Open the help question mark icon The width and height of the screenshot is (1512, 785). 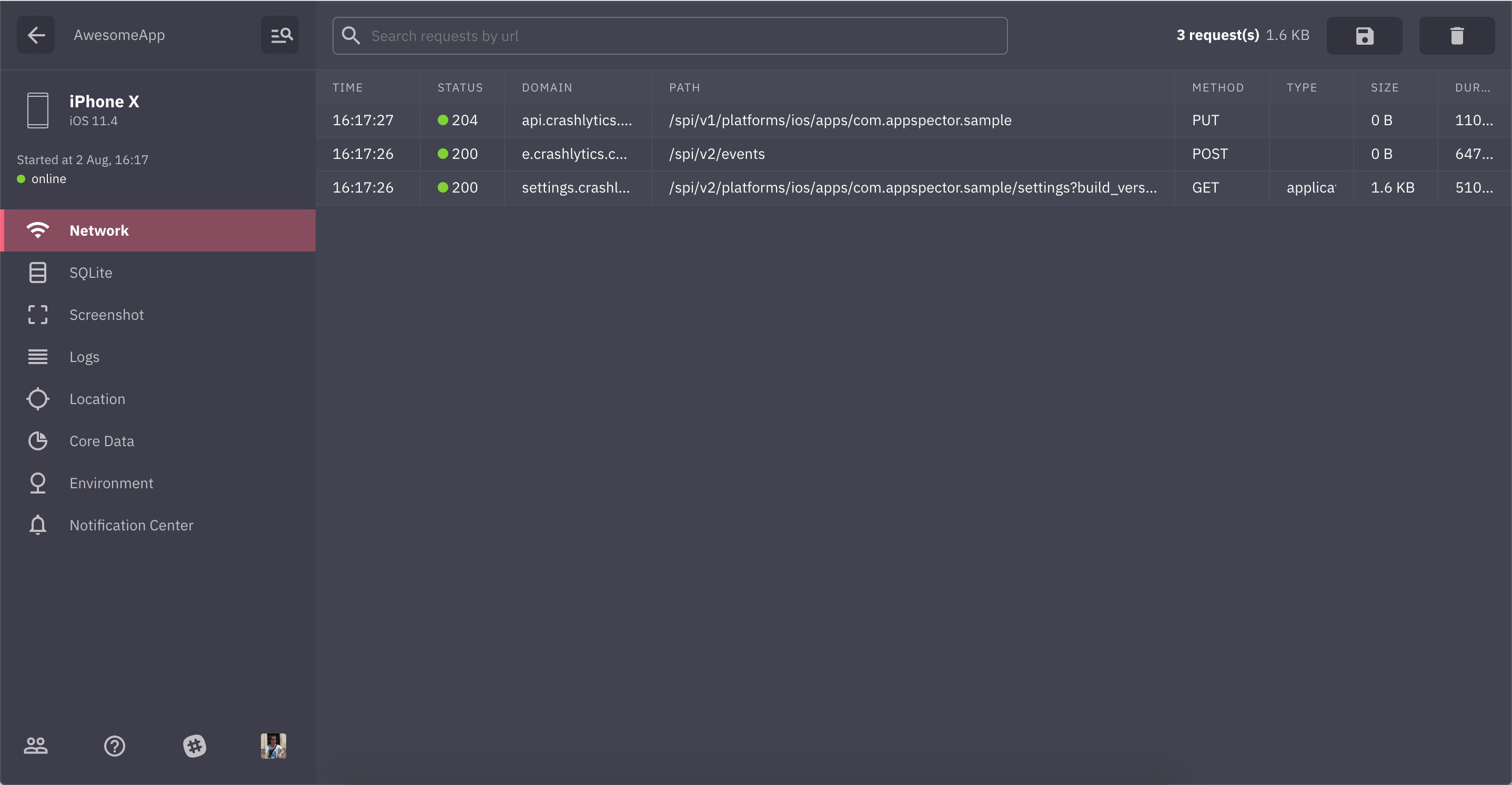[x=115, y=746]
